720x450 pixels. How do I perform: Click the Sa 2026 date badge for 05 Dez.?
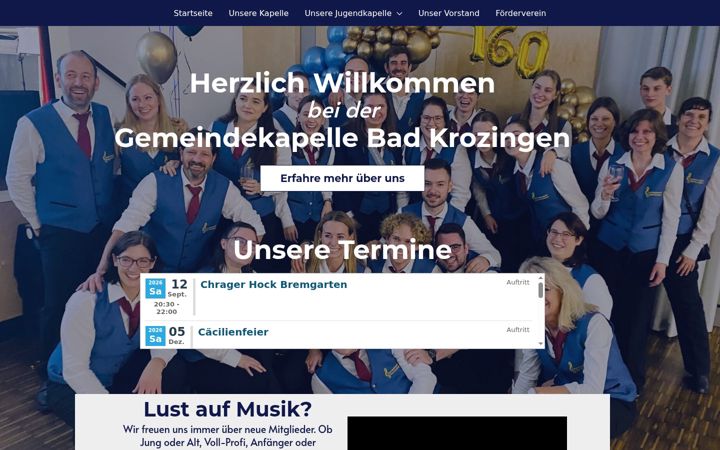(x=155, y=336)
